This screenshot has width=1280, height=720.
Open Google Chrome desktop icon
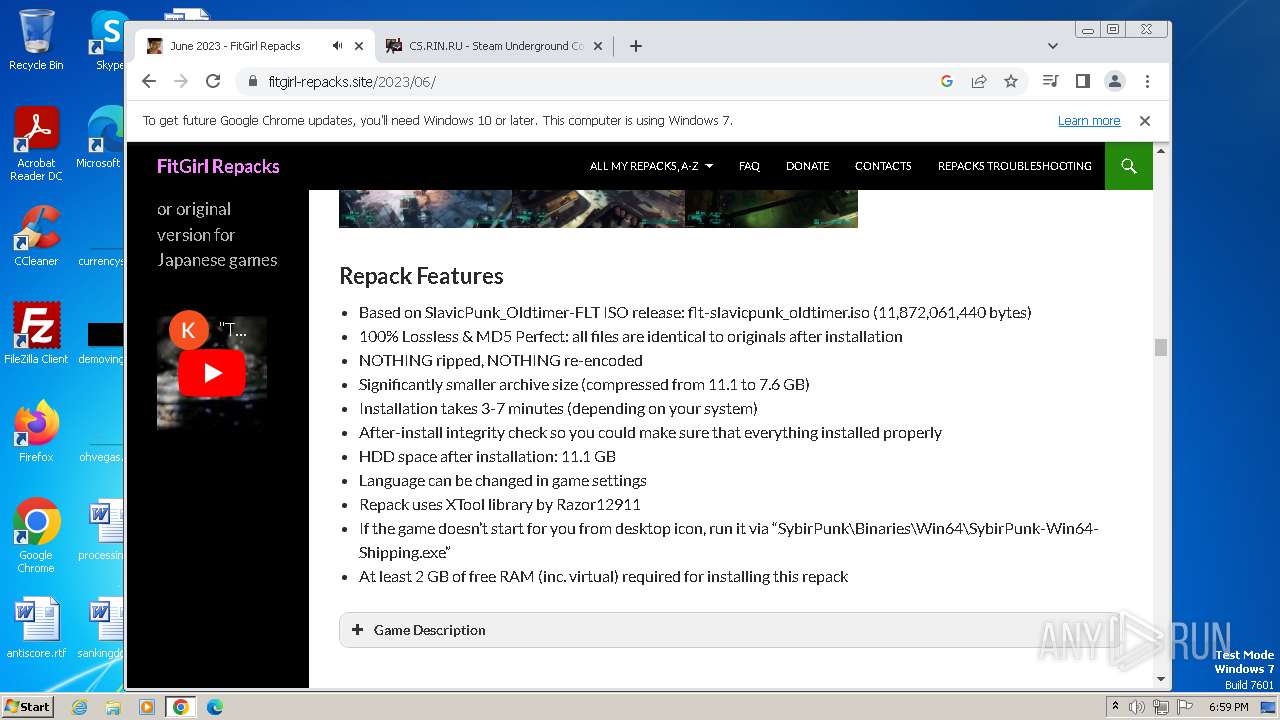point(36,536)
